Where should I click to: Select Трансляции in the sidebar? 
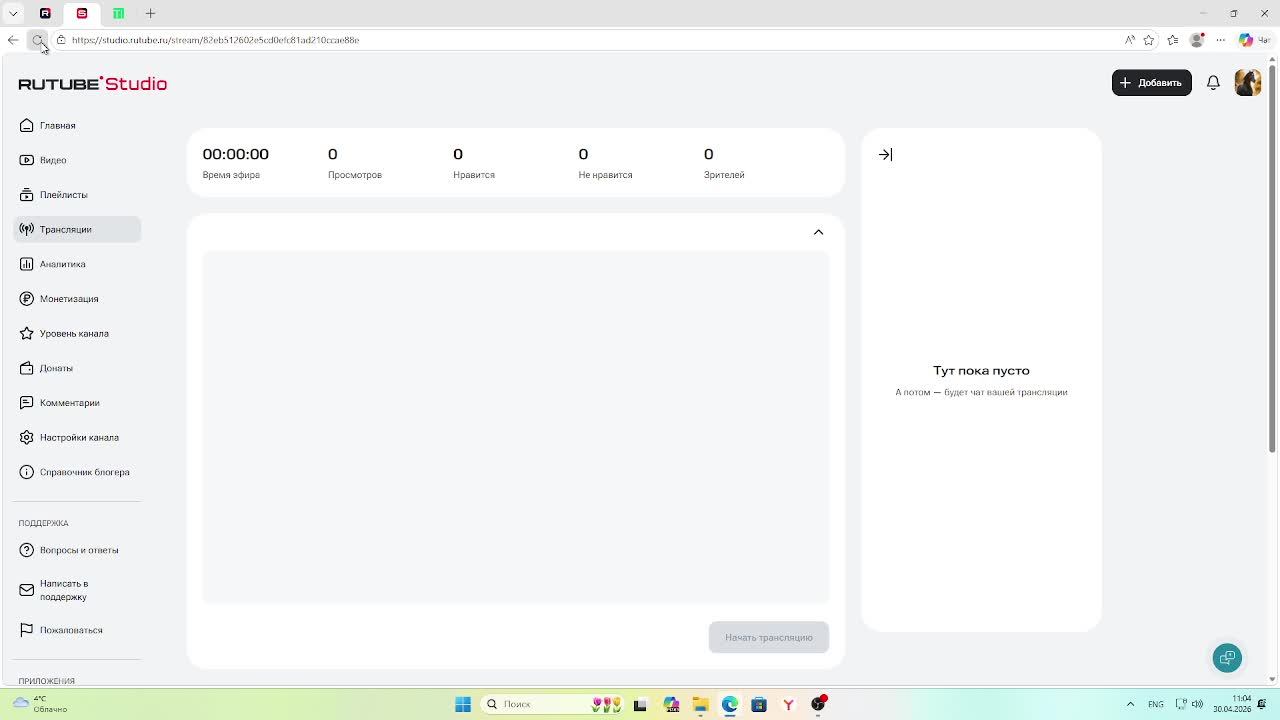point(77,229)
